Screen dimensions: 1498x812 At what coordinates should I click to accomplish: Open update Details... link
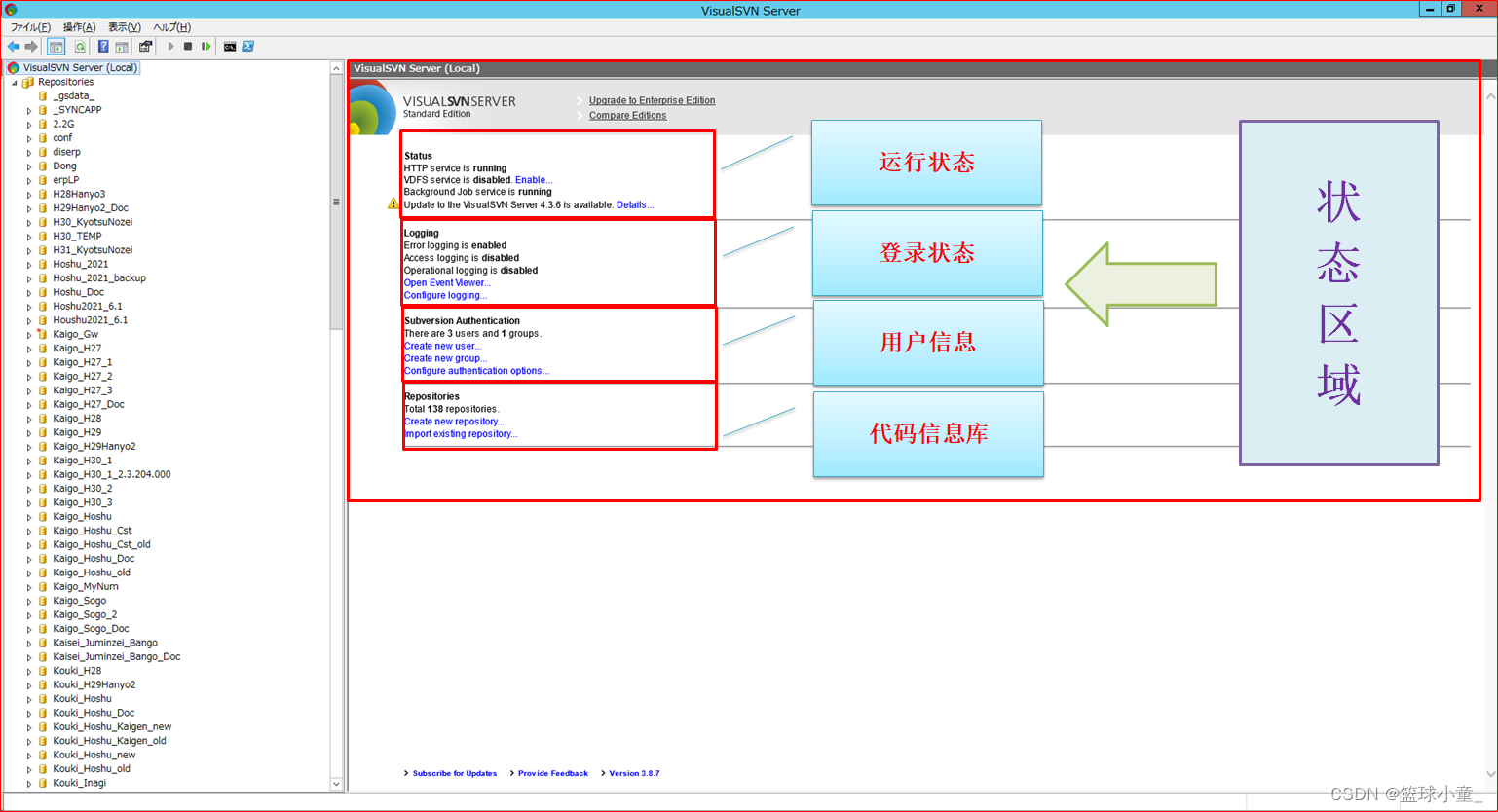(635, 205)
